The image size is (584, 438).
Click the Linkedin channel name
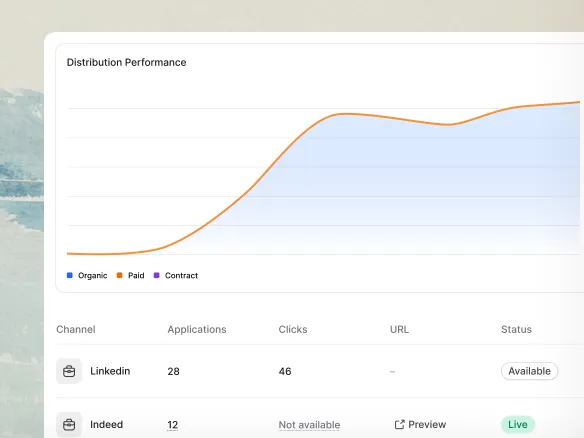tap(110, 371)
